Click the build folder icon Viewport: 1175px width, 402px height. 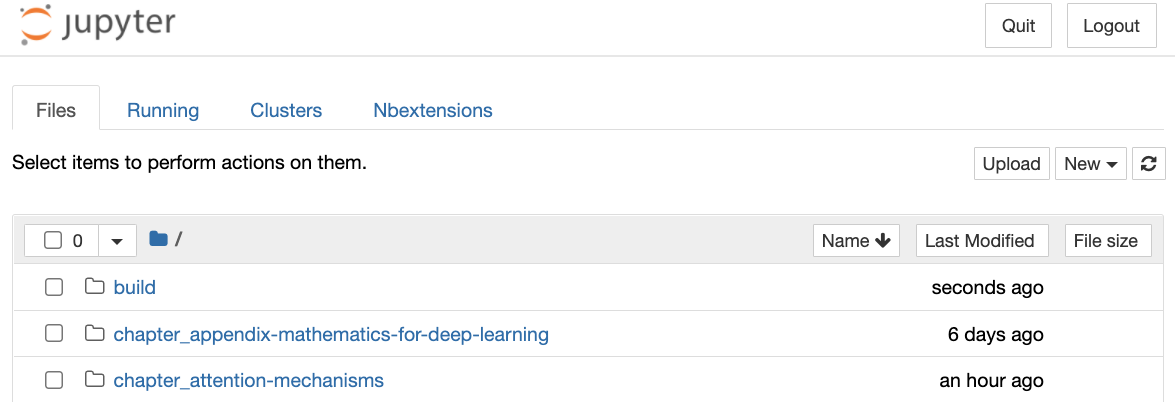pos(95,287)
